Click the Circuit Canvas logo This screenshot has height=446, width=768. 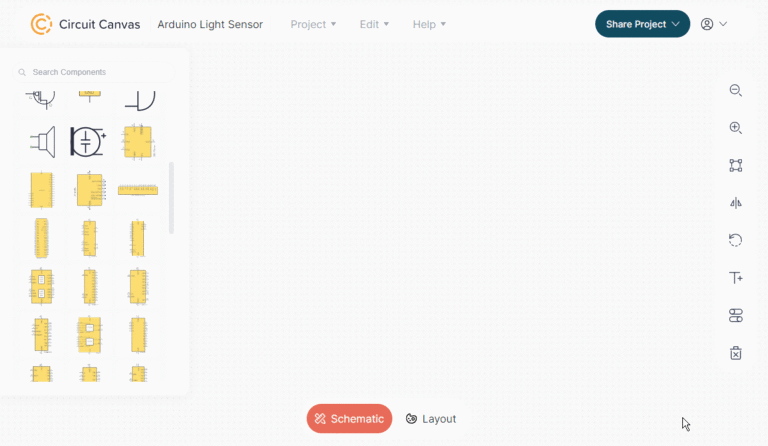click(41, 24)
